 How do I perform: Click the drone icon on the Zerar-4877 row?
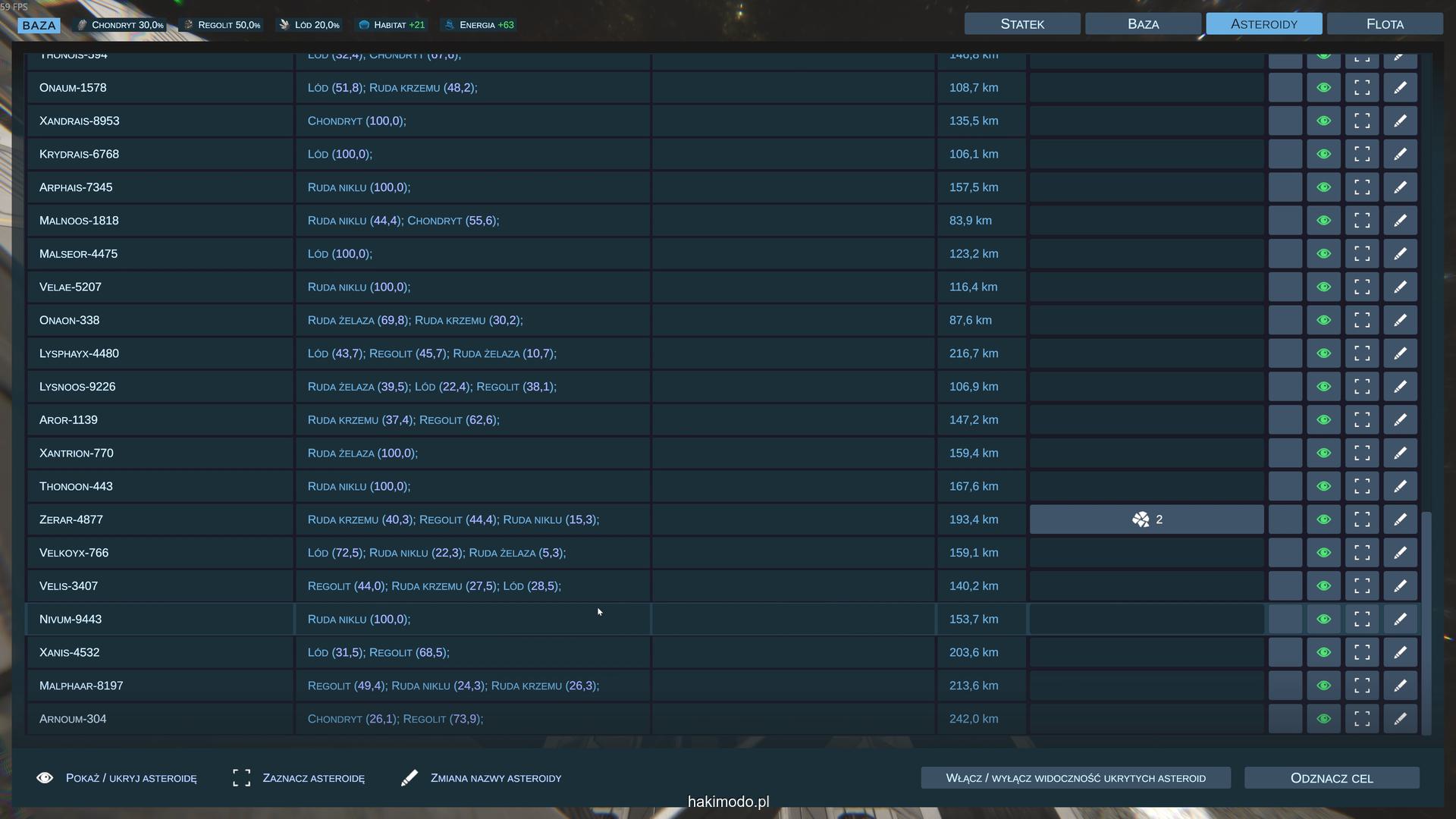(1141, 519)
